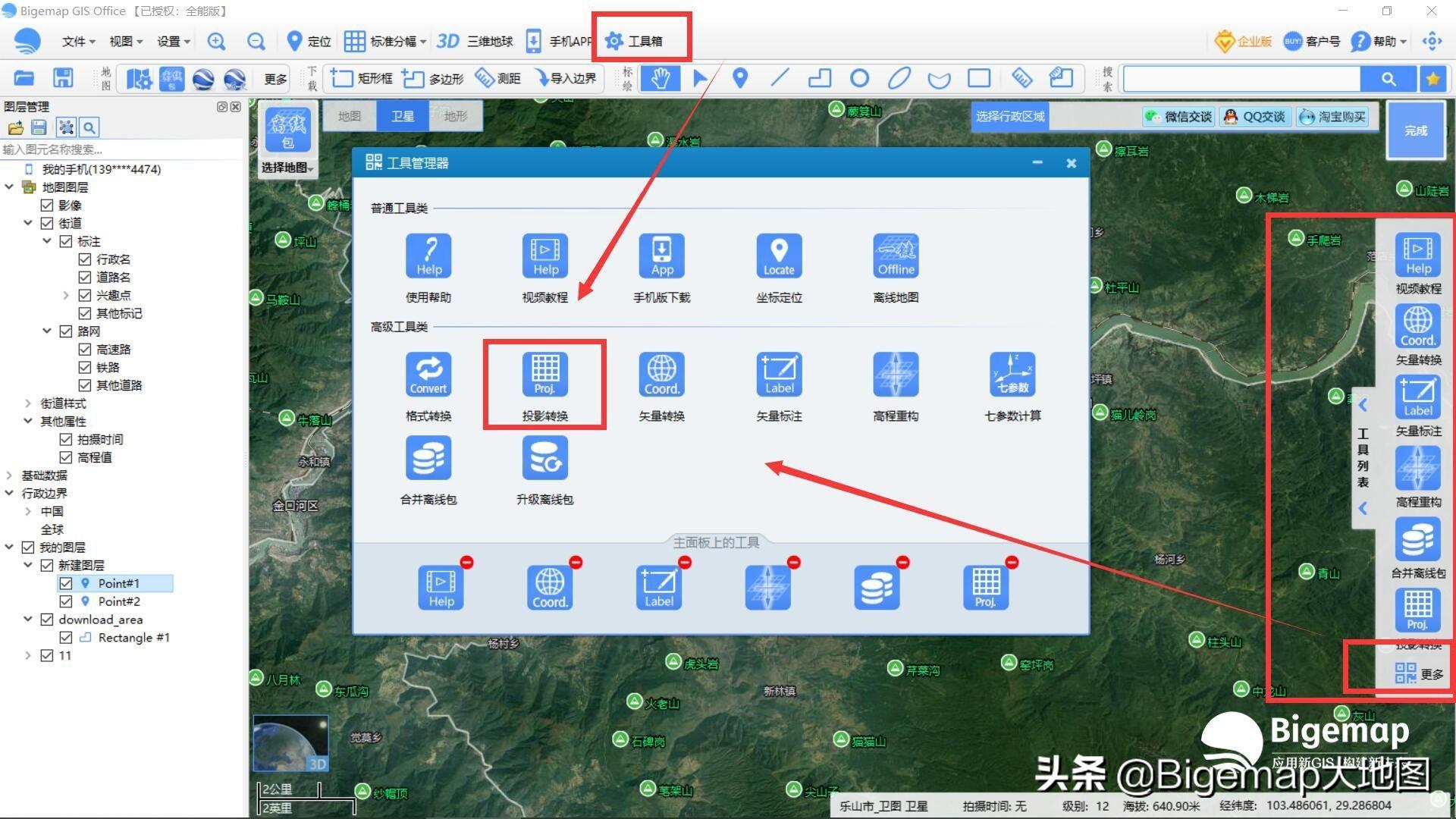Screen dimensions: 1456x819
Task: Open 坐标定位 Locate tool
Action: pos(779,256)
